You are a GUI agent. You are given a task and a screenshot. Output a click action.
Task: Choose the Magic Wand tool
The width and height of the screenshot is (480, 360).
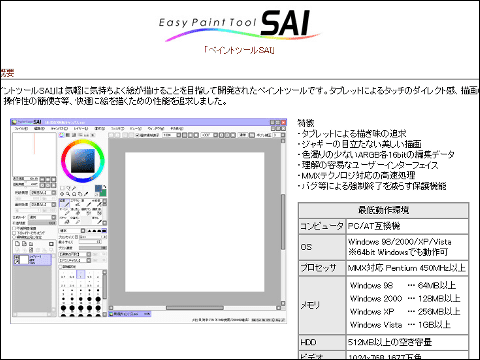[x=74, y=188]
